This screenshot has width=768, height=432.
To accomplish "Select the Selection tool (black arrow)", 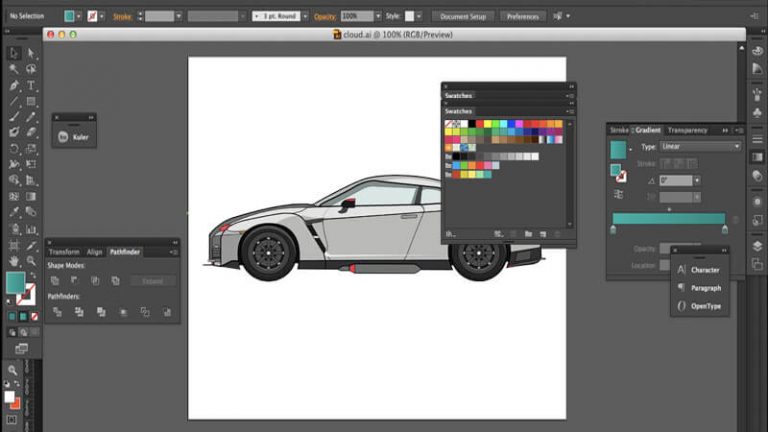I will click(x=14, y=52).
